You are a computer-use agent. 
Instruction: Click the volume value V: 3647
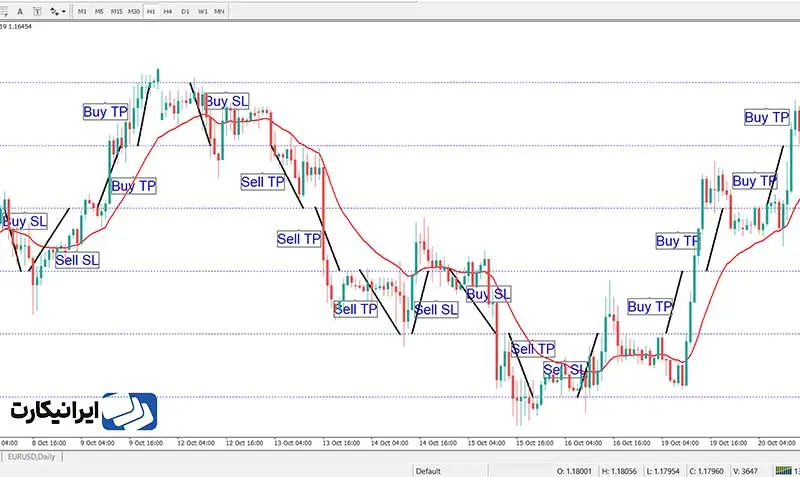[x=746, y=470]
